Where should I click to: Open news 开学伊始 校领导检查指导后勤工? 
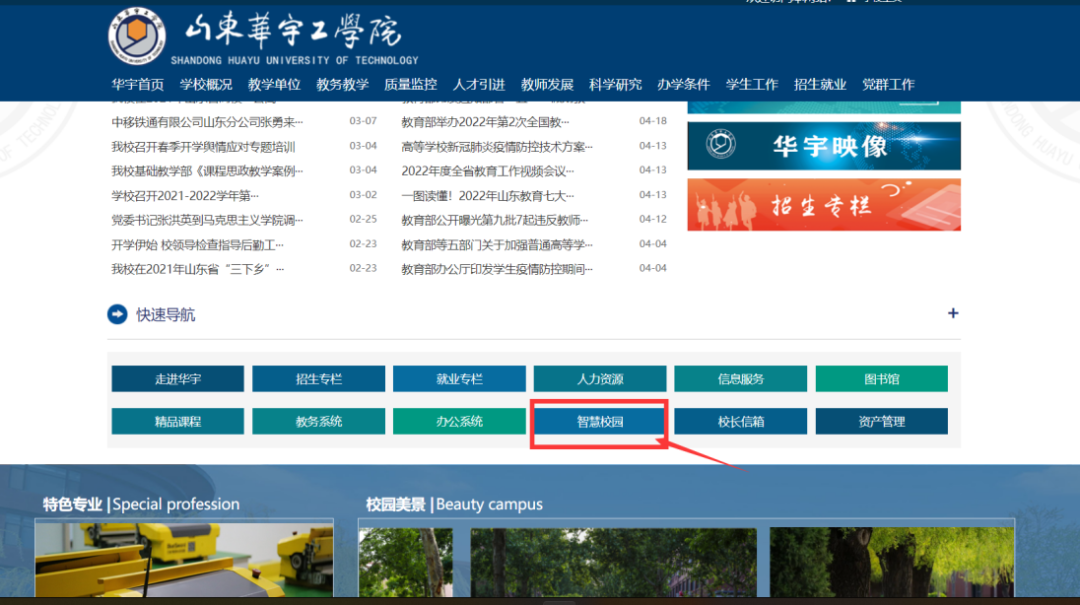[x=198, y=245]
